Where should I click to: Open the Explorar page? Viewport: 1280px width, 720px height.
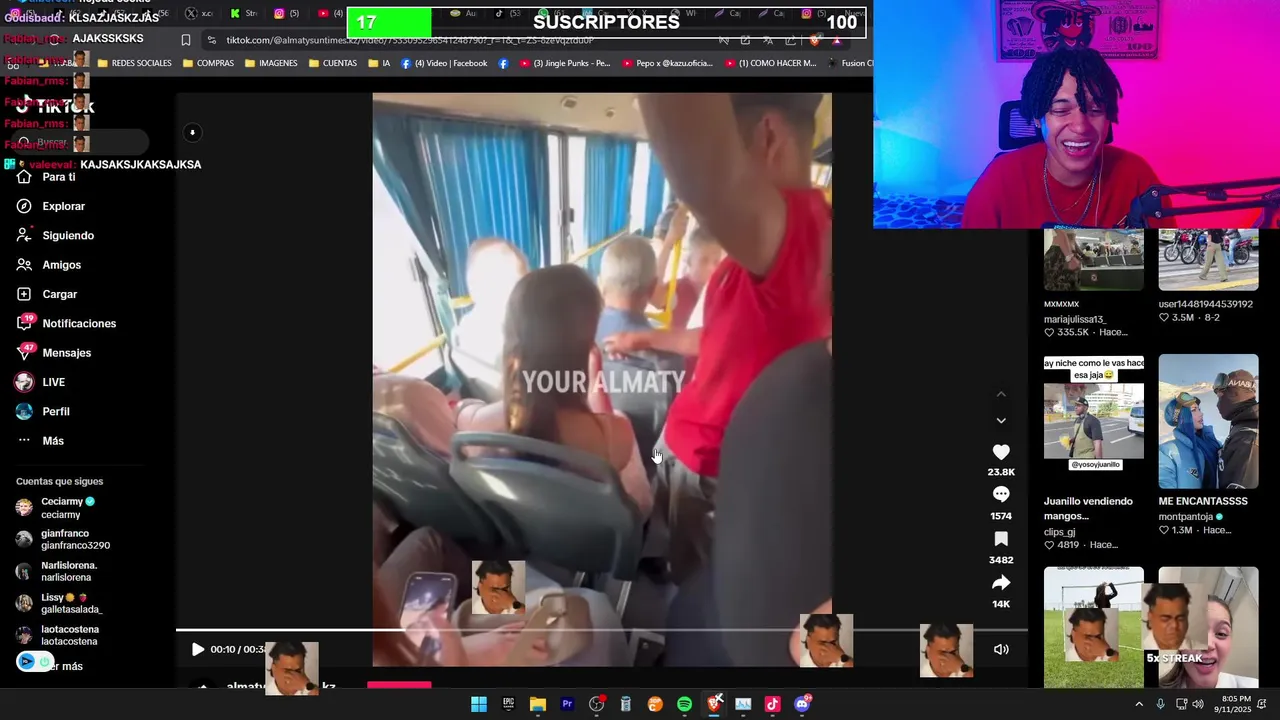pos(51,206)
